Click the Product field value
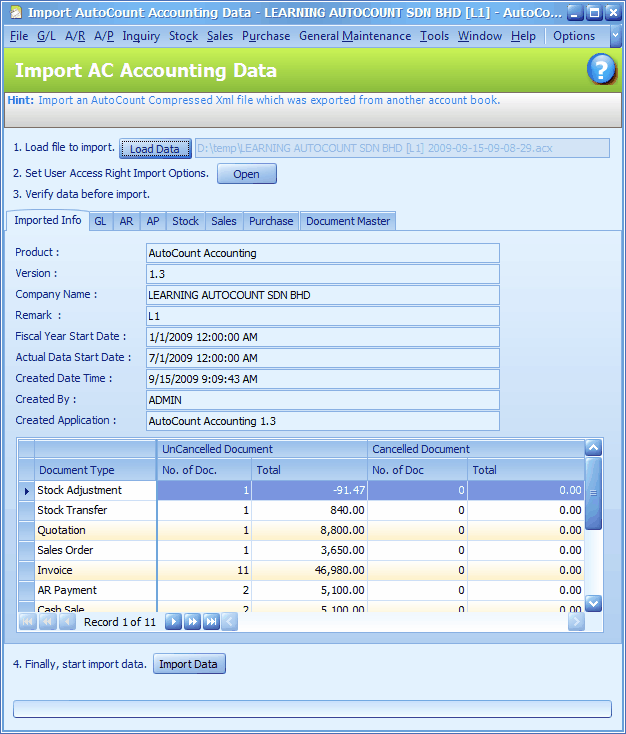Viewport: 626px width, 734px height. (323, 253)
